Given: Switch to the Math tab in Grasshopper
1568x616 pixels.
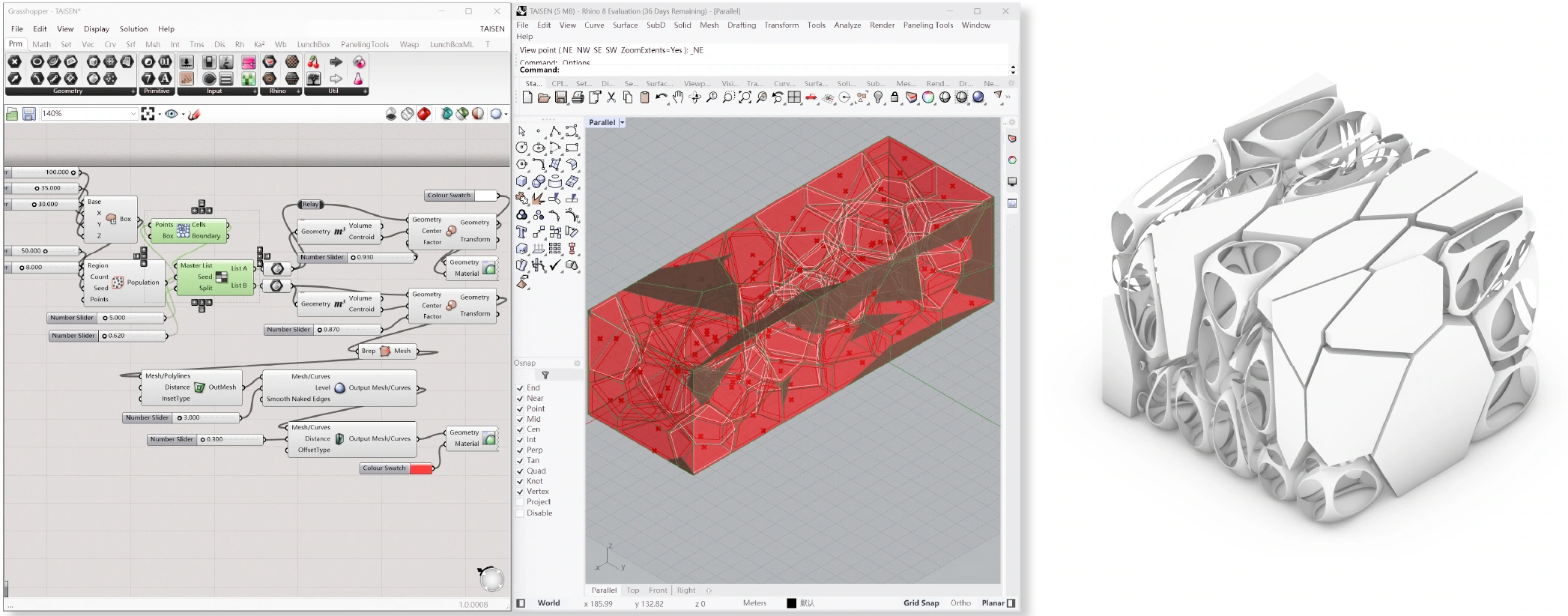Looking at the screenshot, I should (x=42, y=44).
